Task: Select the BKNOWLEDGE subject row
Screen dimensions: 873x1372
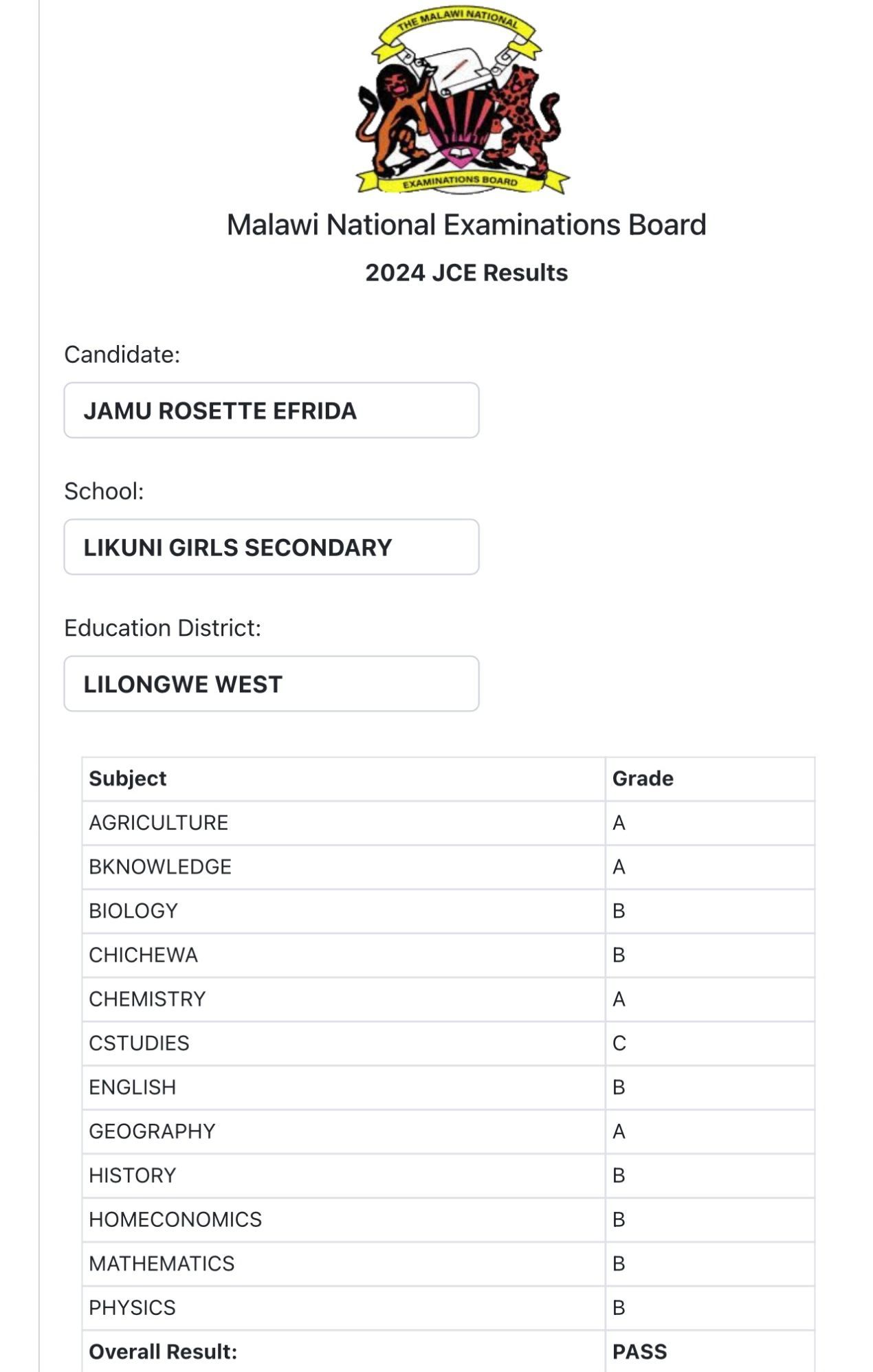Action: pyautogui.click(x=448, y=867)
